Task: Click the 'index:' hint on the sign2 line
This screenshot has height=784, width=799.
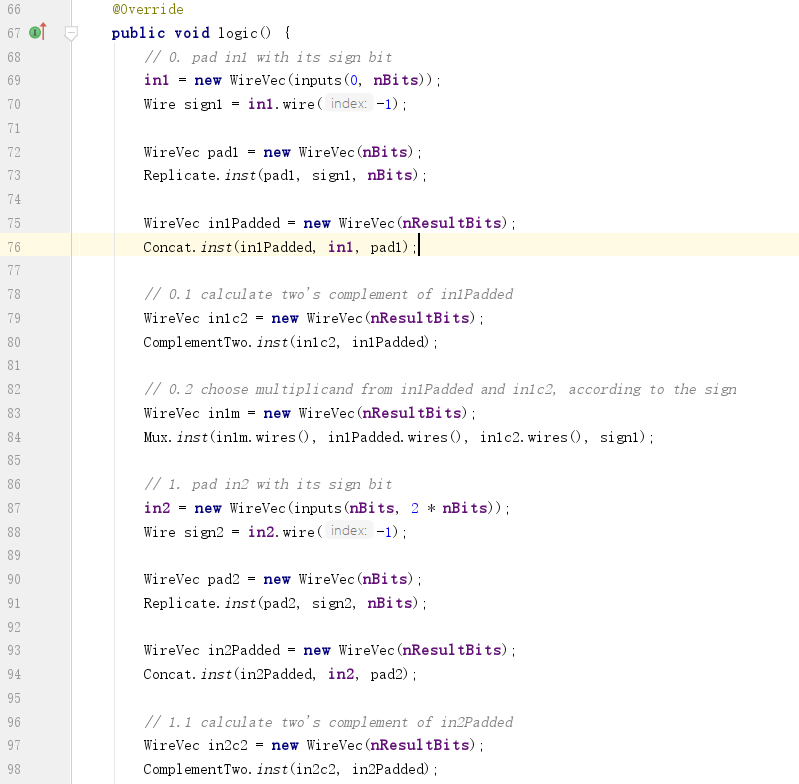Action: [349, 531]
